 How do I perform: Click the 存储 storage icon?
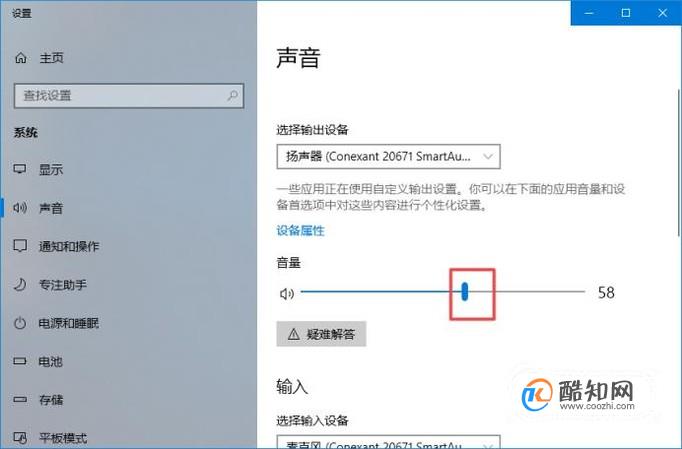(x=20, y=399)
